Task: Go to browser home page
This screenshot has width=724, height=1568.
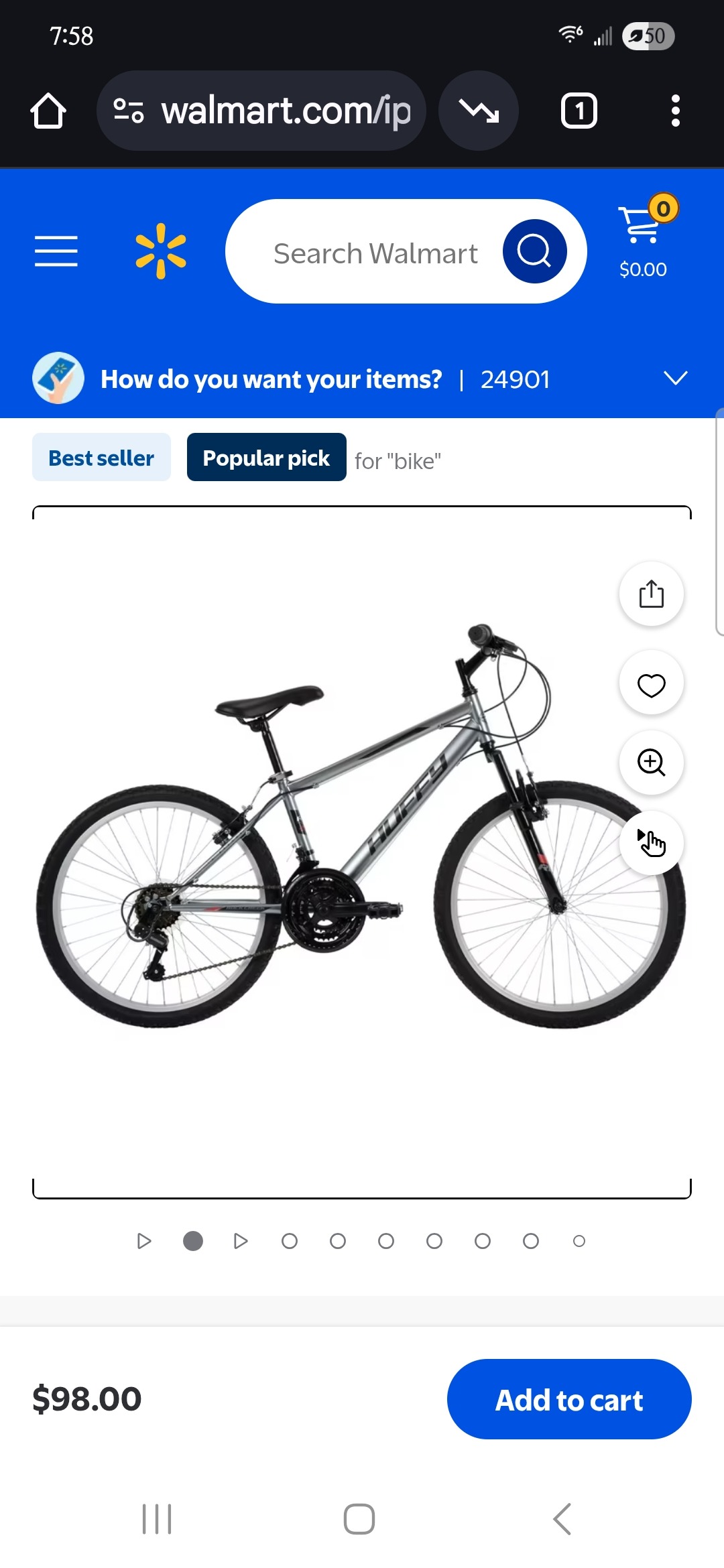Action: [x=48, y=111]
